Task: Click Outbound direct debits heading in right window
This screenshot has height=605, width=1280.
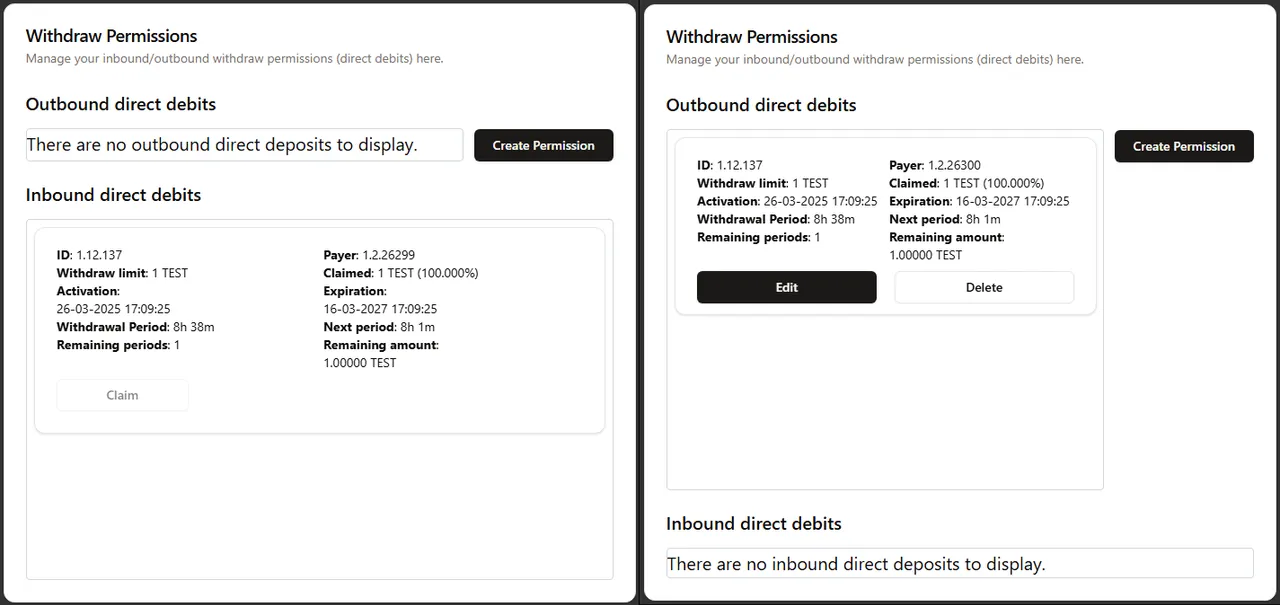Action: pyautogui.click(x=761, y=105)
